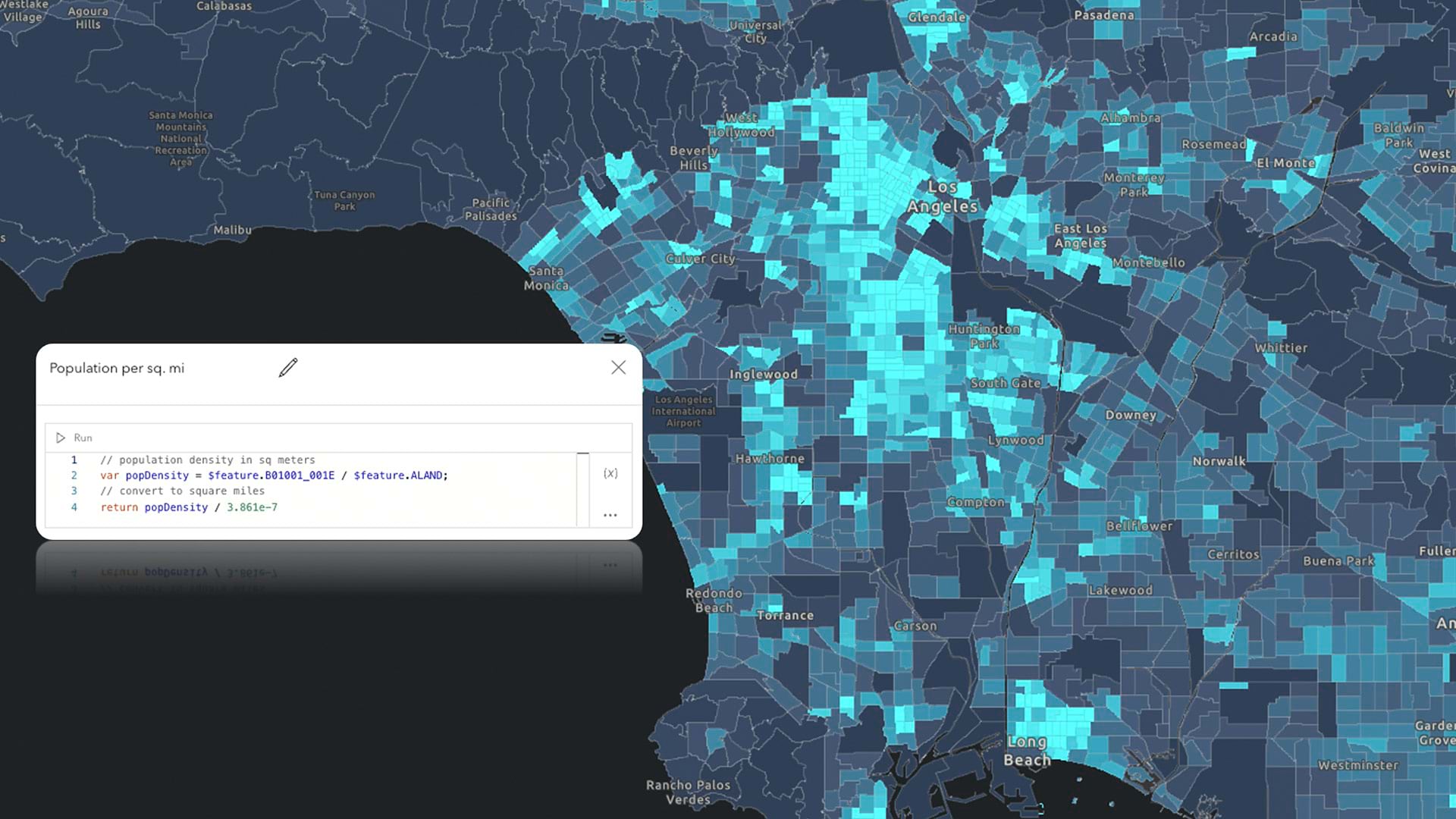This screenshot has height=819, width=1456.
Task: Open the profile variables (x) panel
Action: click(x=610, y=473)
